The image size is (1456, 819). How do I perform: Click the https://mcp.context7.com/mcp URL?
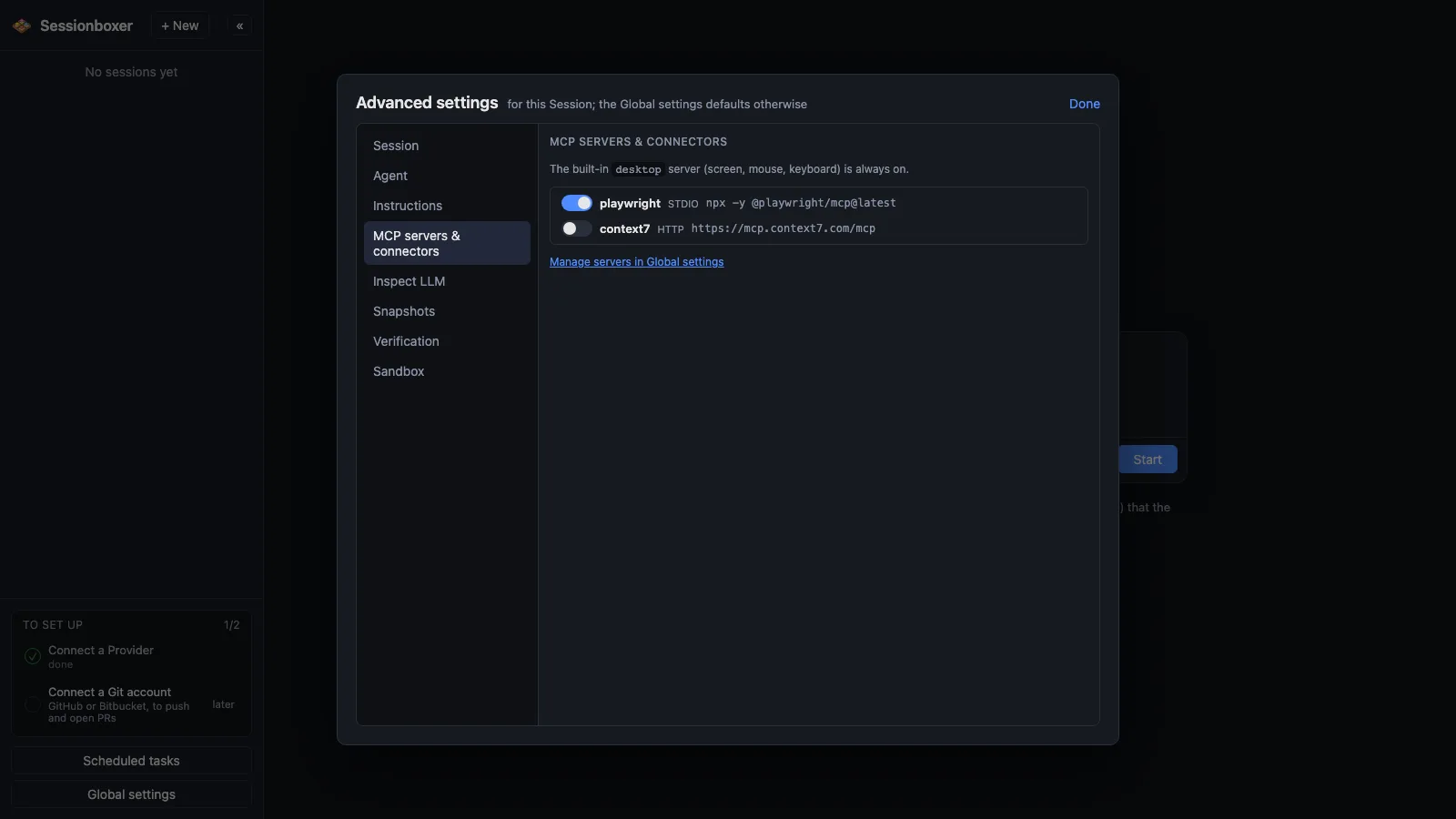[x=783, y=228]
